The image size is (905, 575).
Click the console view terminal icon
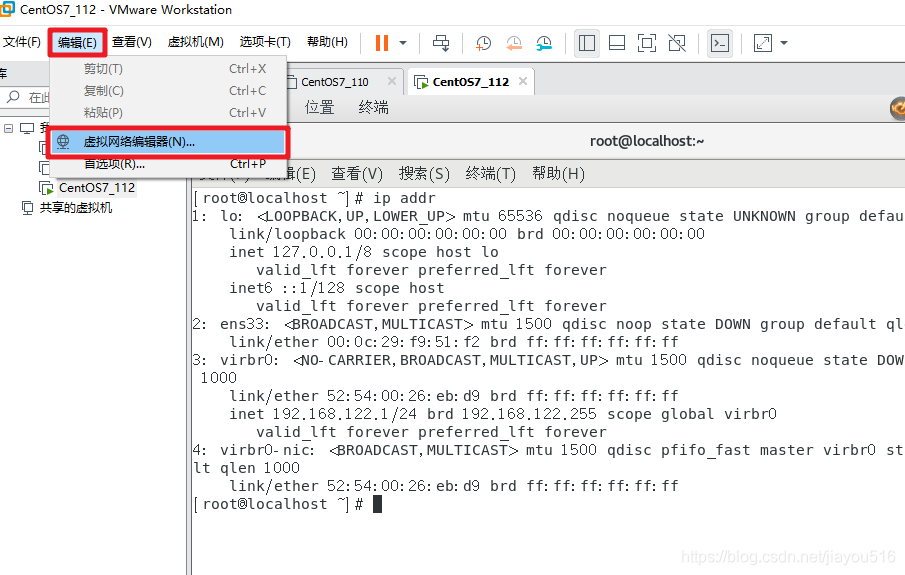pos(720,43)
